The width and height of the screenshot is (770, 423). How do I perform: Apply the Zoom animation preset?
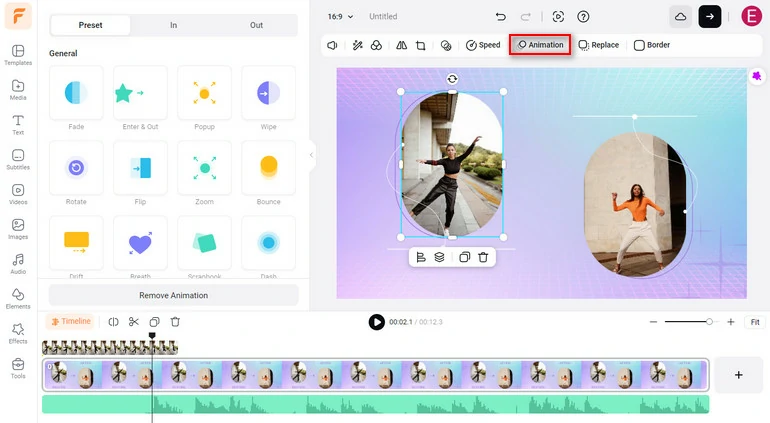204,168
